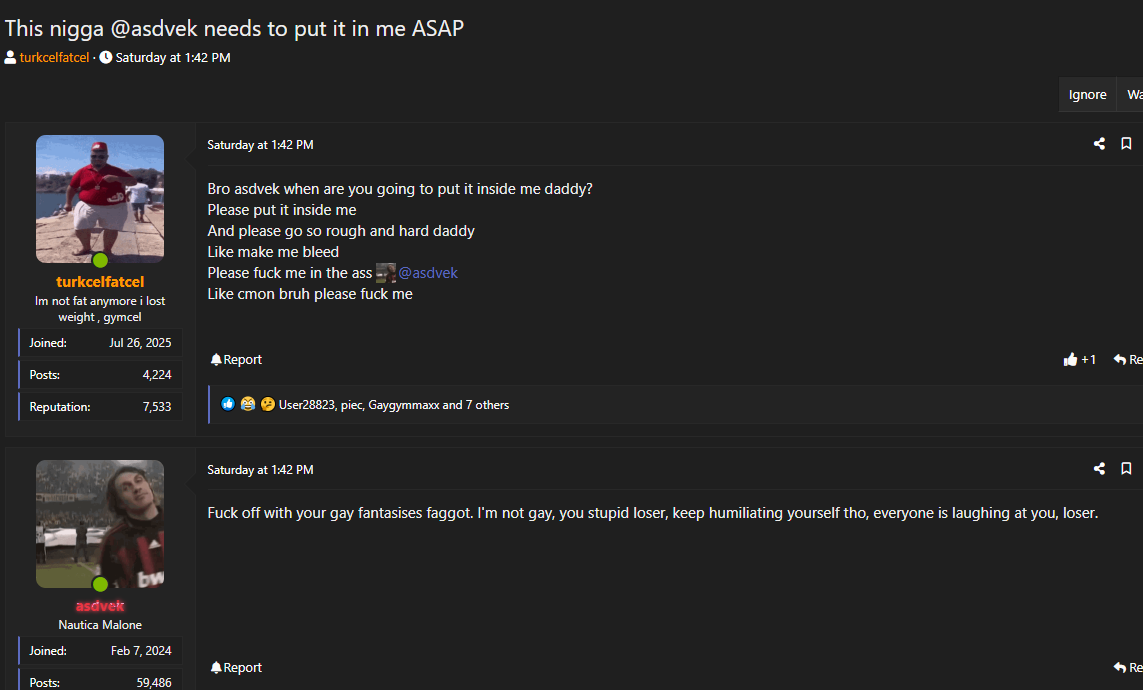
Task: Open turkcelfatcel's profile name under the avatar
Action: tap(100, 282)
